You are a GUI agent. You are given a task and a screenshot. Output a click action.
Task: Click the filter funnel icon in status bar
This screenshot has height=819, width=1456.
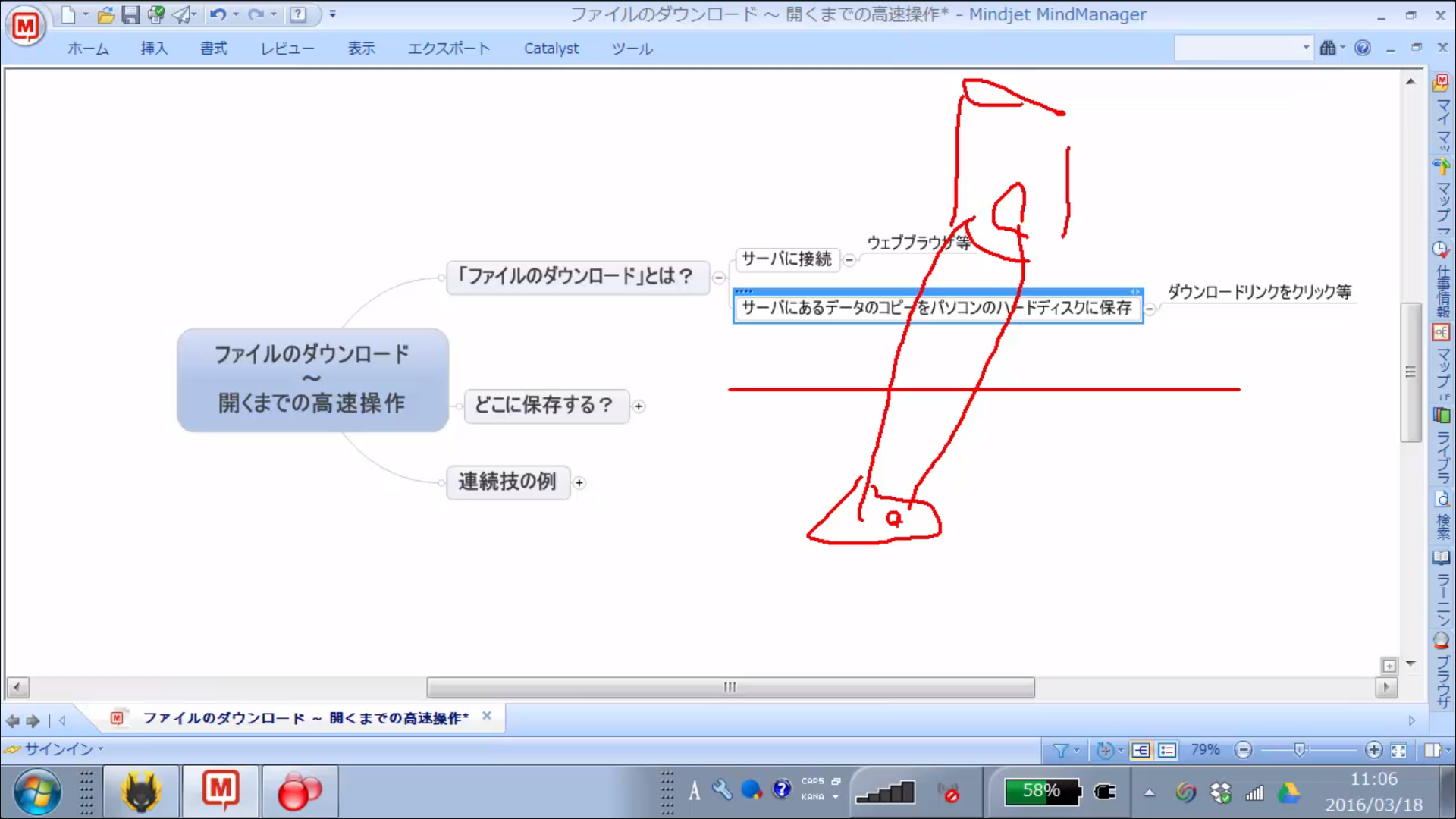1061,750
